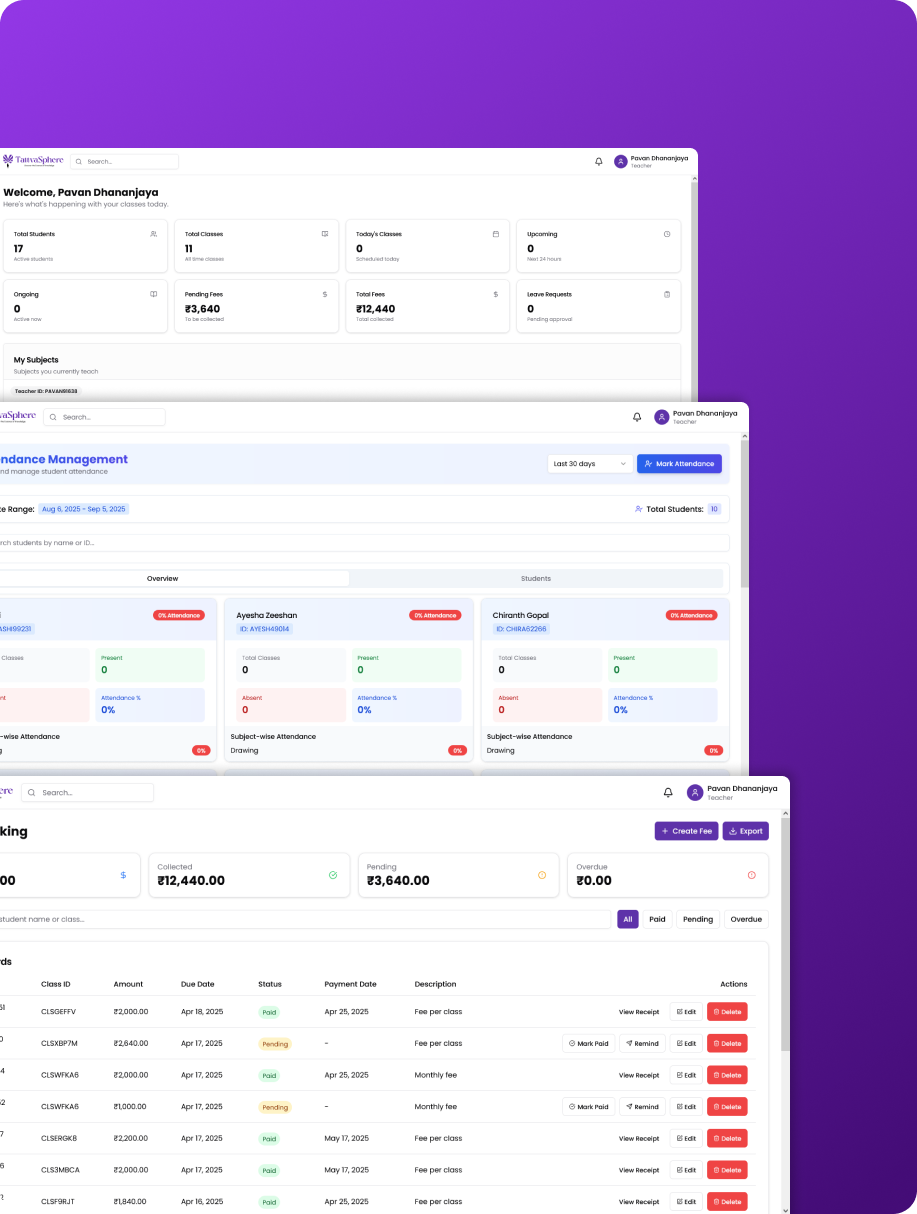
Task: Focus the search box in the Welcome dashboard window
Action: click(x=124, y=161)
